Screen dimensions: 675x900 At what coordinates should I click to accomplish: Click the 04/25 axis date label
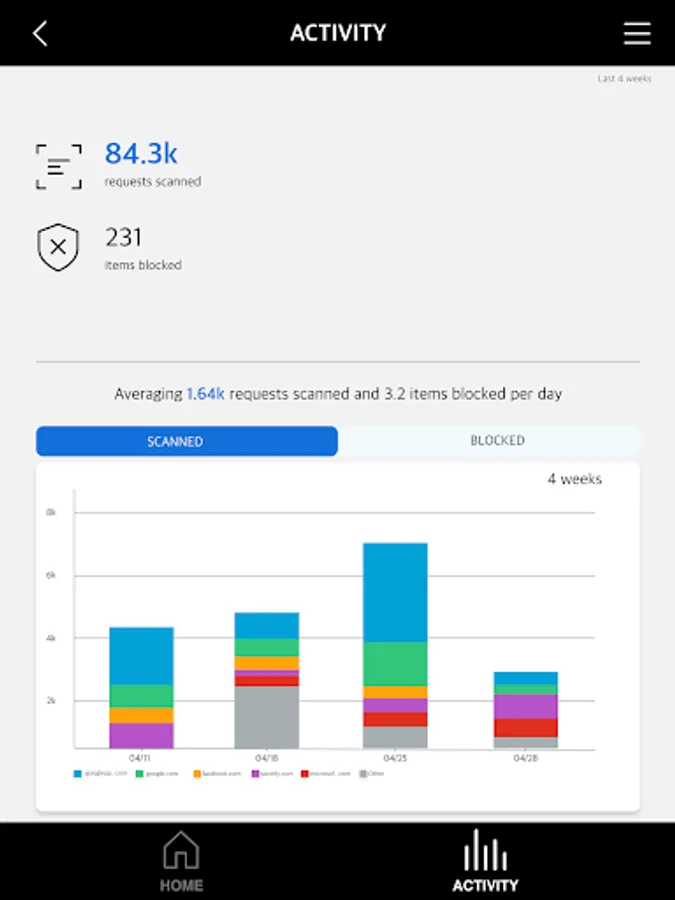[395, 758]
